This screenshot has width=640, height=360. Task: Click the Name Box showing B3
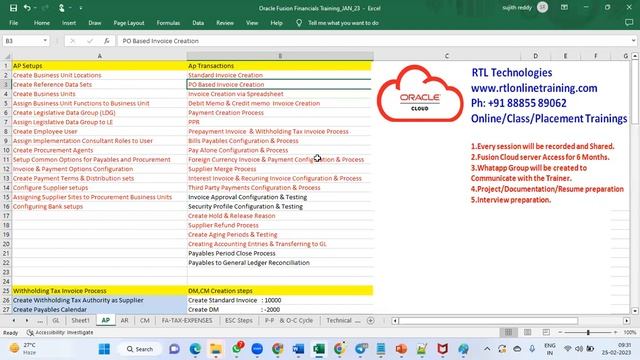(x=22, y=41)
